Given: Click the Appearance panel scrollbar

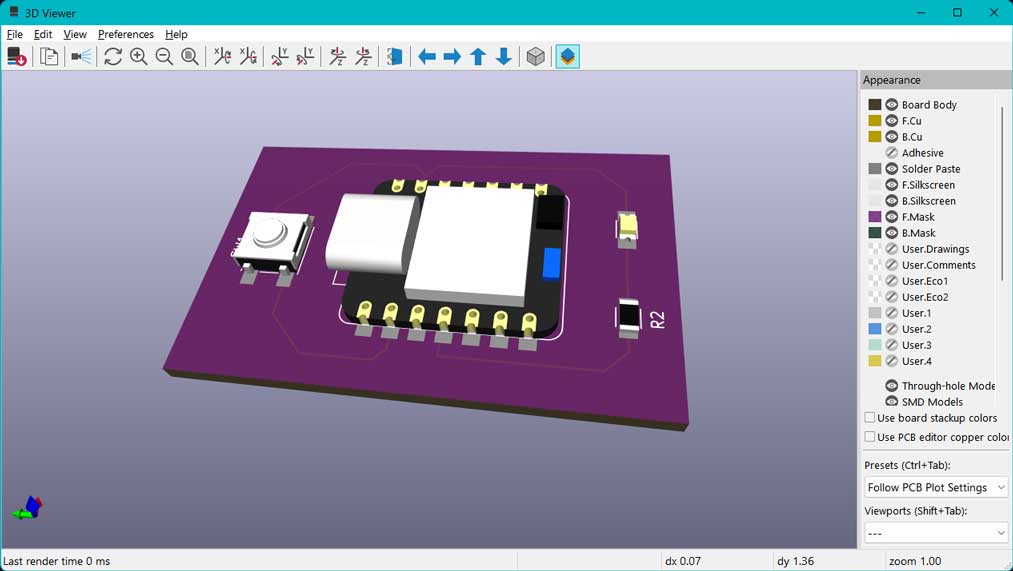Looking at the screenshot, I should coord(1003,194).
